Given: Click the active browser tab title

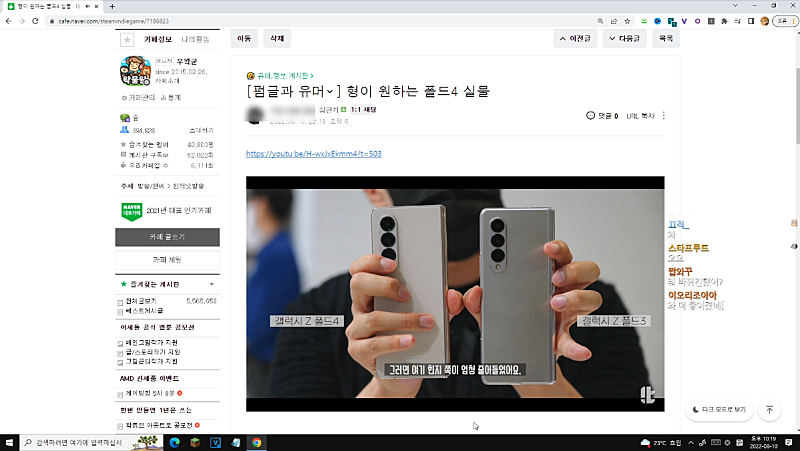Looking at the screenshot, I should coord(47,6).
